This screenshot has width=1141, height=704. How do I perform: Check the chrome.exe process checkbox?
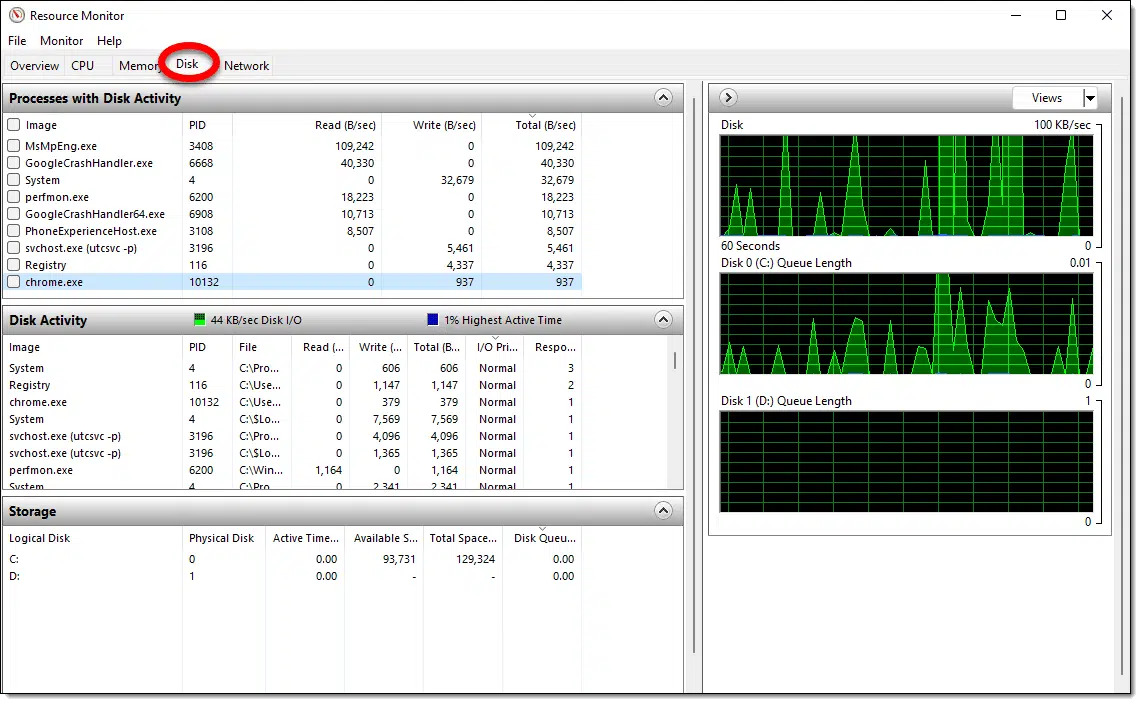pos(14,282)
